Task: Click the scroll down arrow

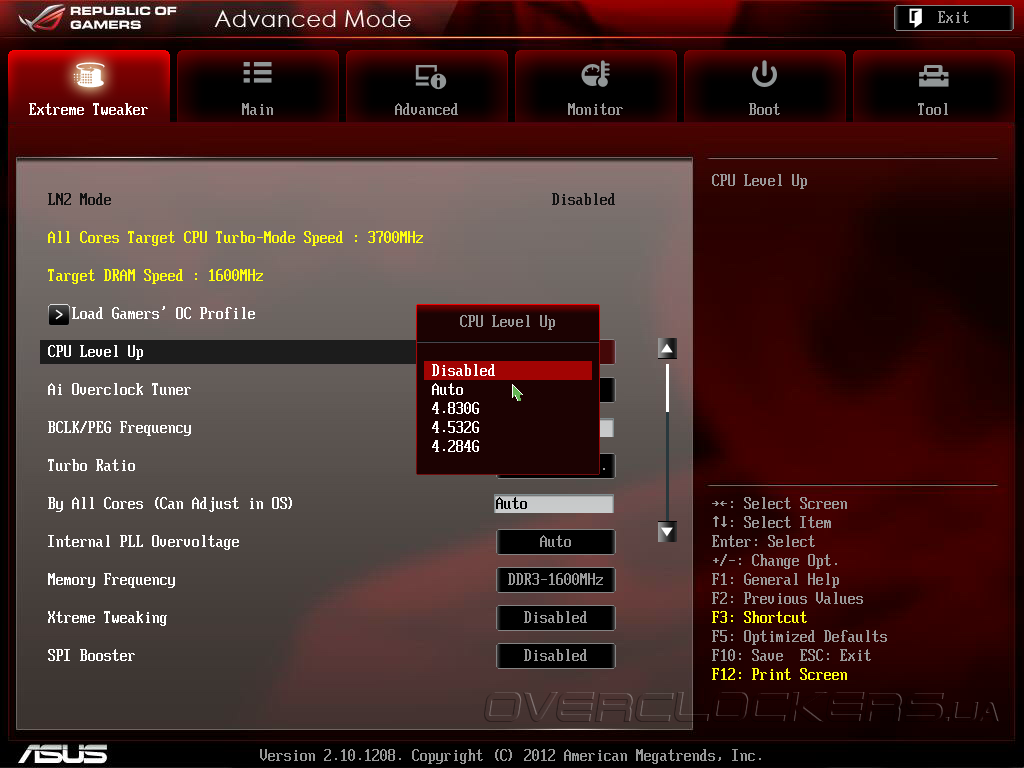Action: point(667,532)
